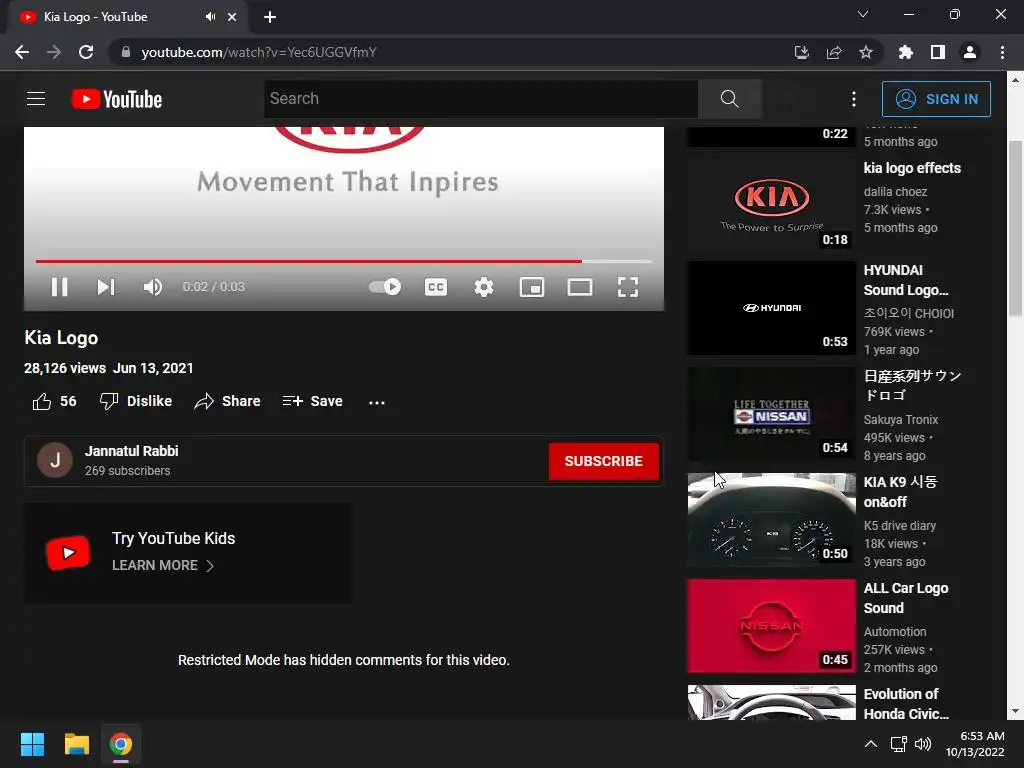Open more actions ellipsis below video
Screen dimensions: 1024x768
pos(377,402)
